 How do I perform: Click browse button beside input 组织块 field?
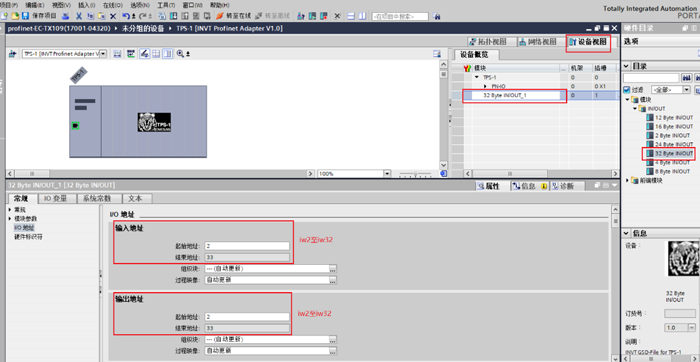pos(333,269)
